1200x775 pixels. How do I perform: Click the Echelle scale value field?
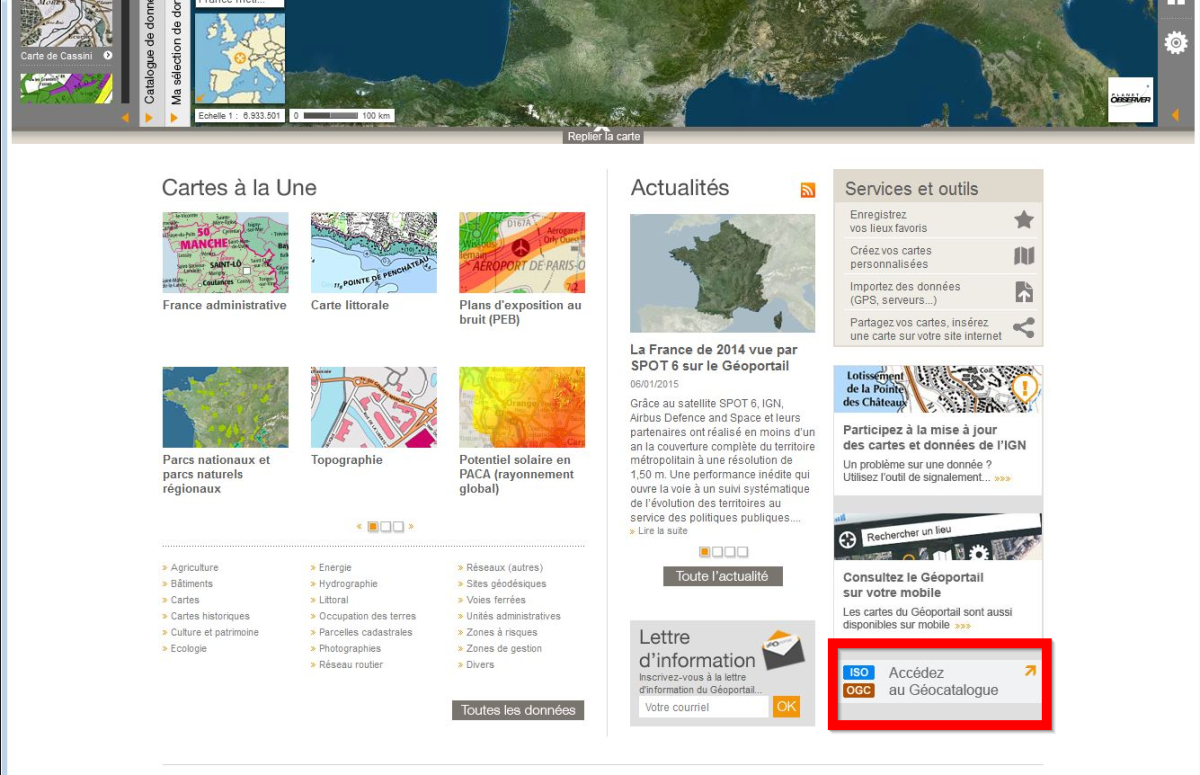[240, 116]
